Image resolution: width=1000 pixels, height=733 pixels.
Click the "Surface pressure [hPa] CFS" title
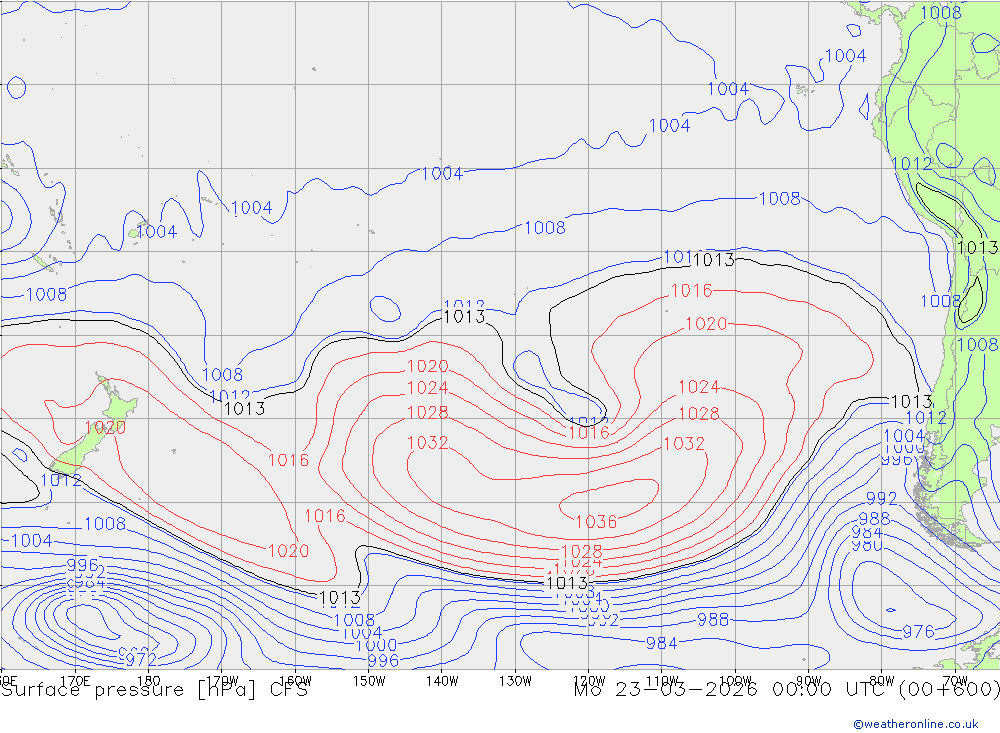pos(154,690)
